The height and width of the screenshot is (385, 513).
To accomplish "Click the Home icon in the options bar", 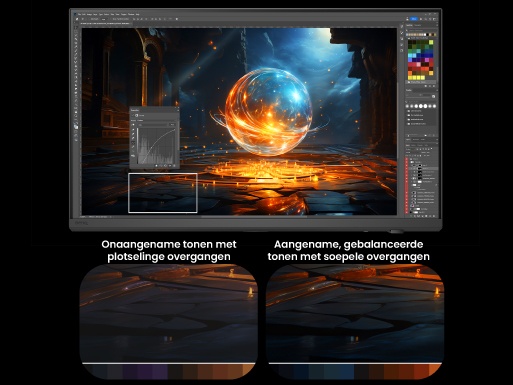I will click(x=77, y=19).
